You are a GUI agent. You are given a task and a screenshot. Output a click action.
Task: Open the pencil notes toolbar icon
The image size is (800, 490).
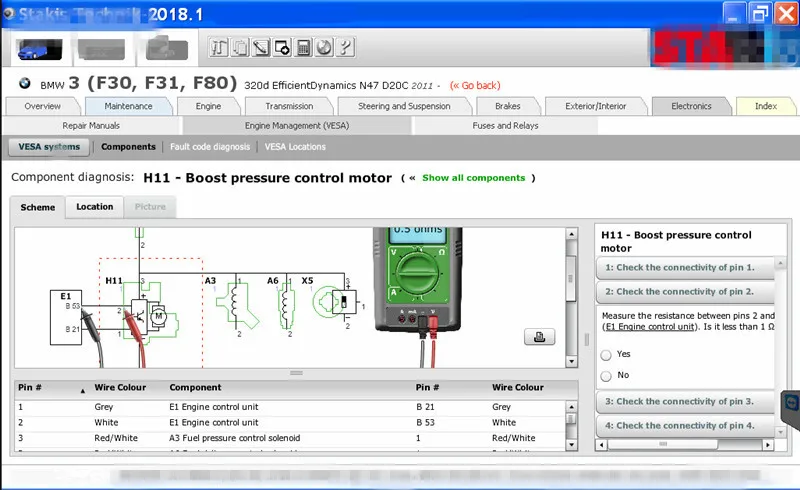tap(261, 47)
